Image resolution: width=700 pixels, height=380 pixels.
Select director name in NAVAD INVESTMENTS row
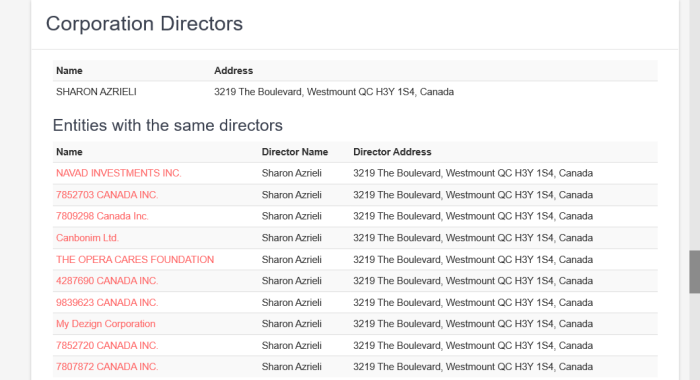click(291, 173)
